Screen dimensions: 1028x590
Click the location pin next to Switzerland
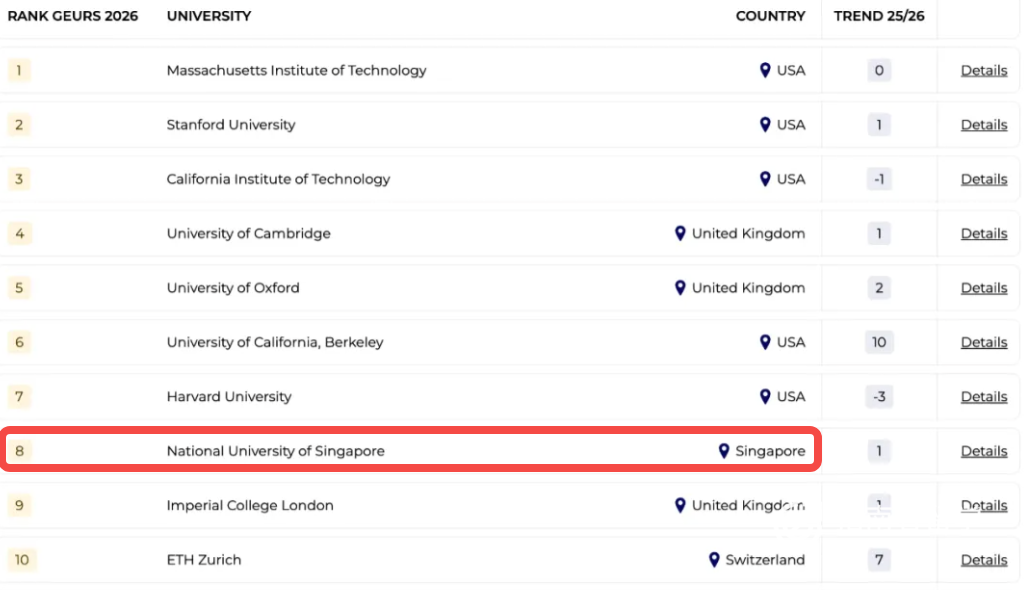[714, 560]
